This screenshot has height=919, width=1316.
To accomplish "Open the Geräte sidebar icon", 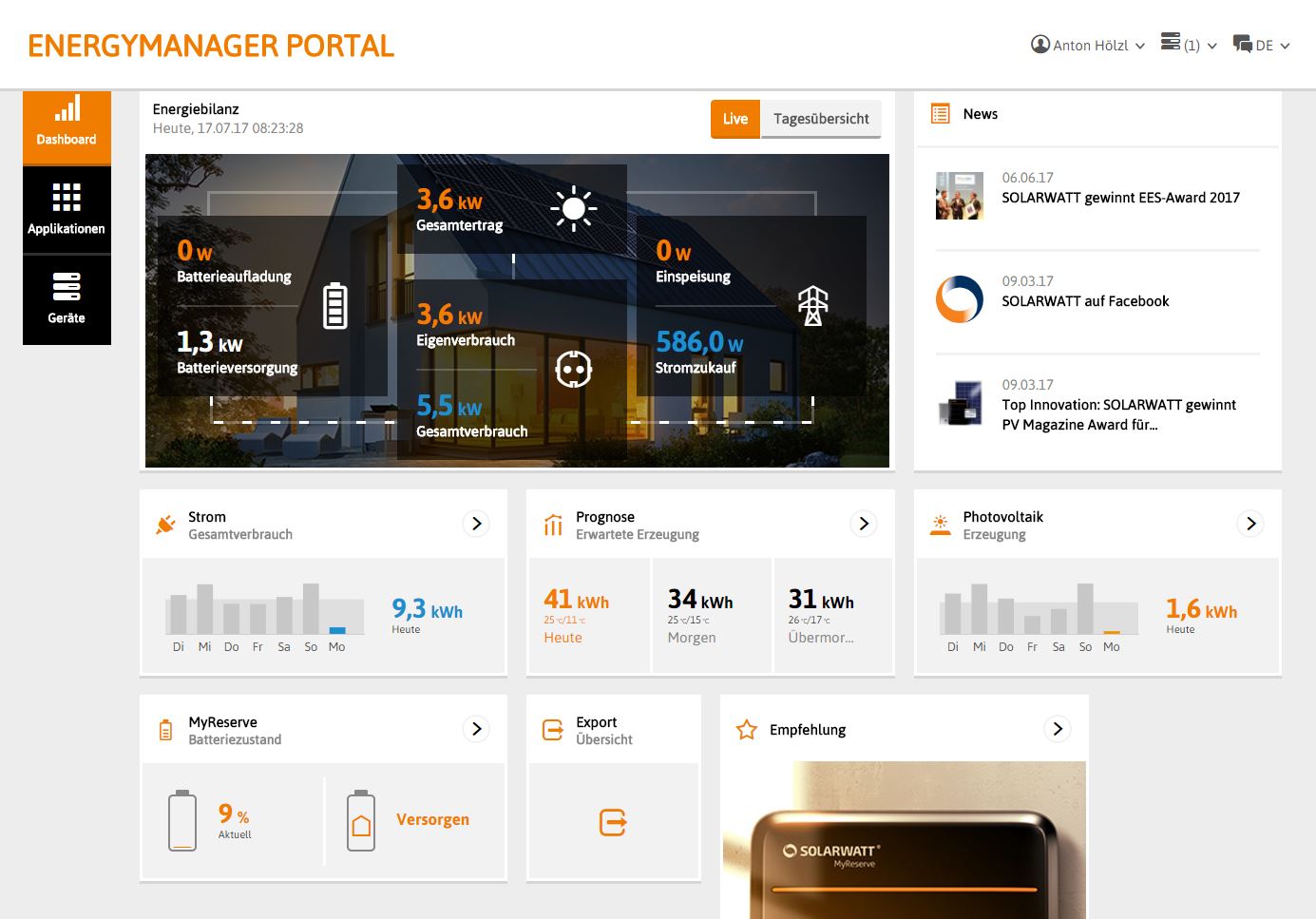I will 67,286.
